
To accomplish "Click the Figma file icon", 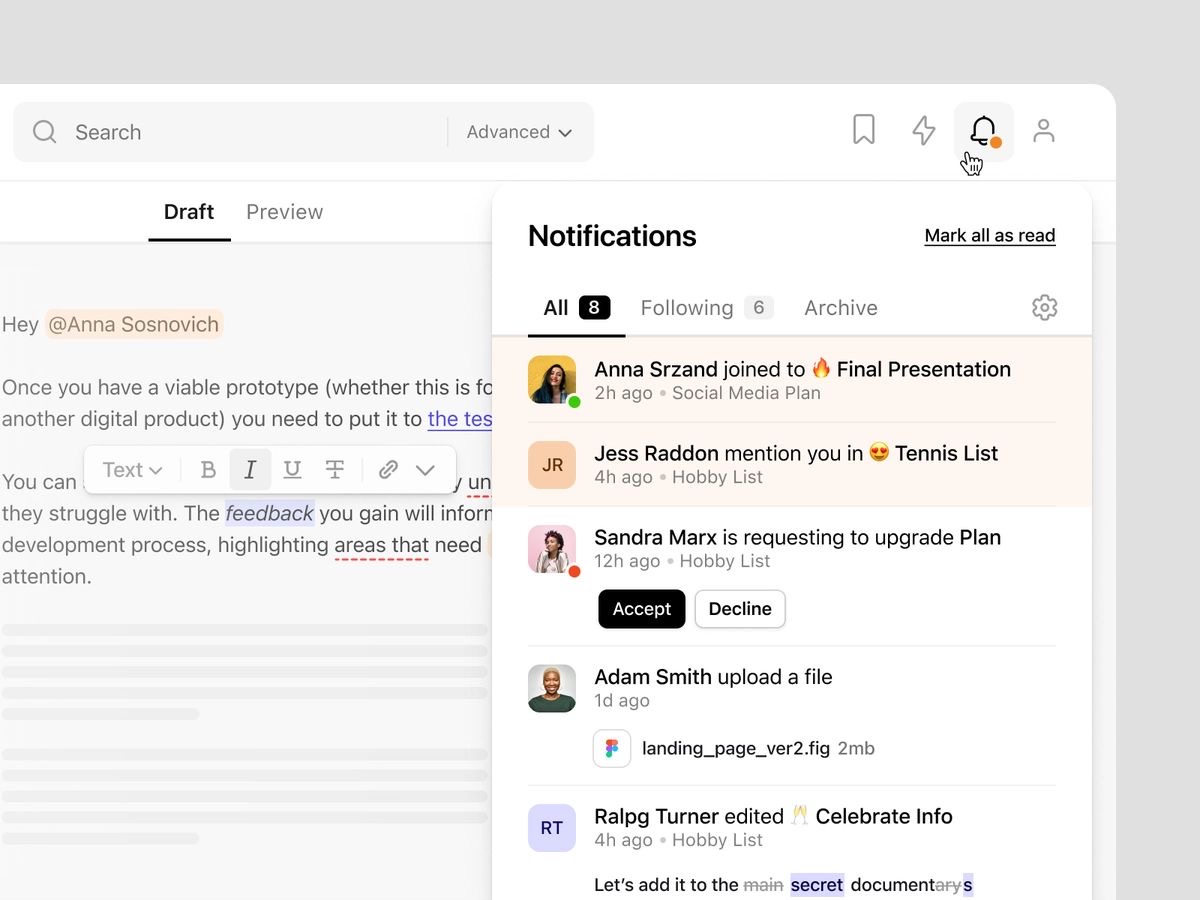I will 612,748.
